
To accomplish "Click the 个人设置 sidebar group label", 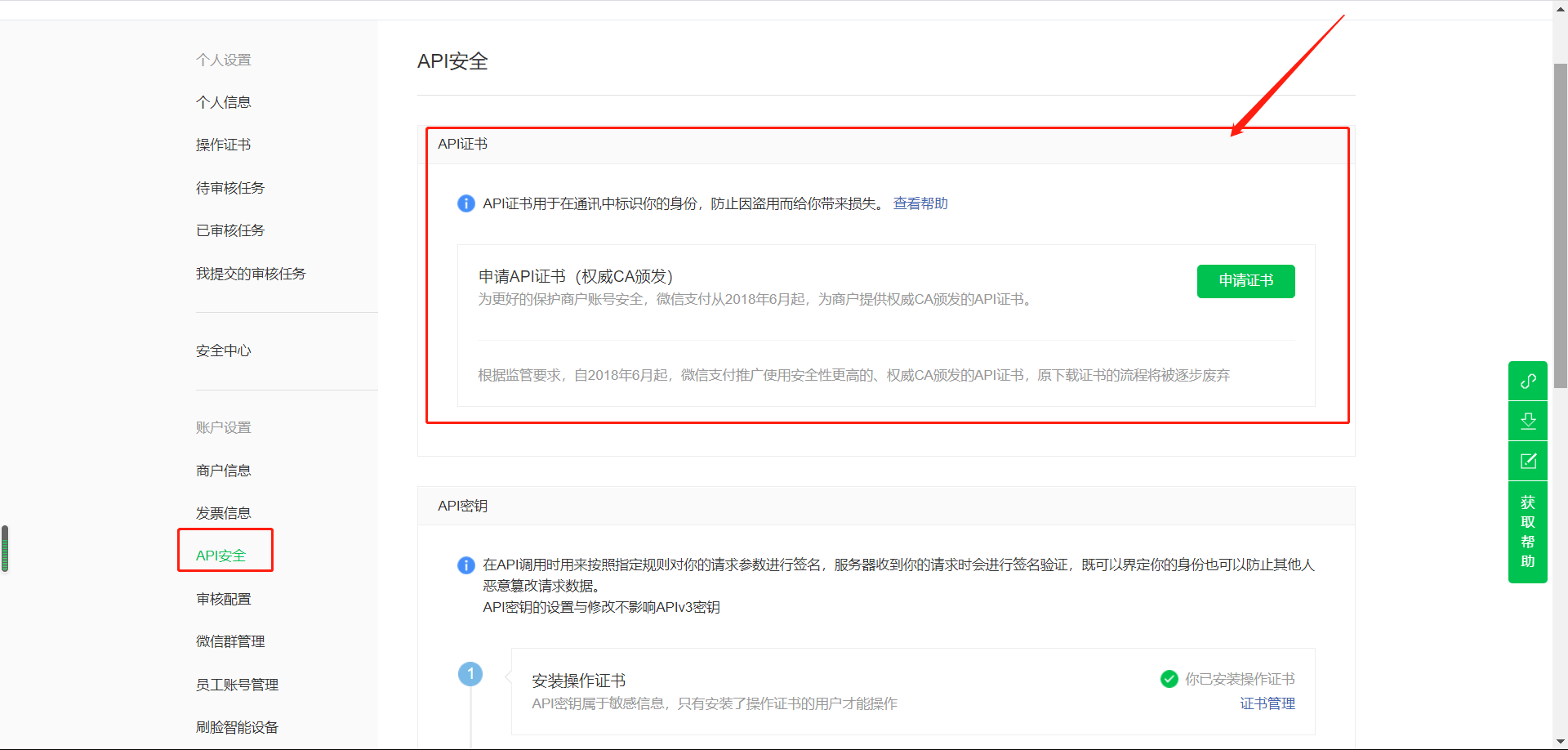I will (224, 60).
